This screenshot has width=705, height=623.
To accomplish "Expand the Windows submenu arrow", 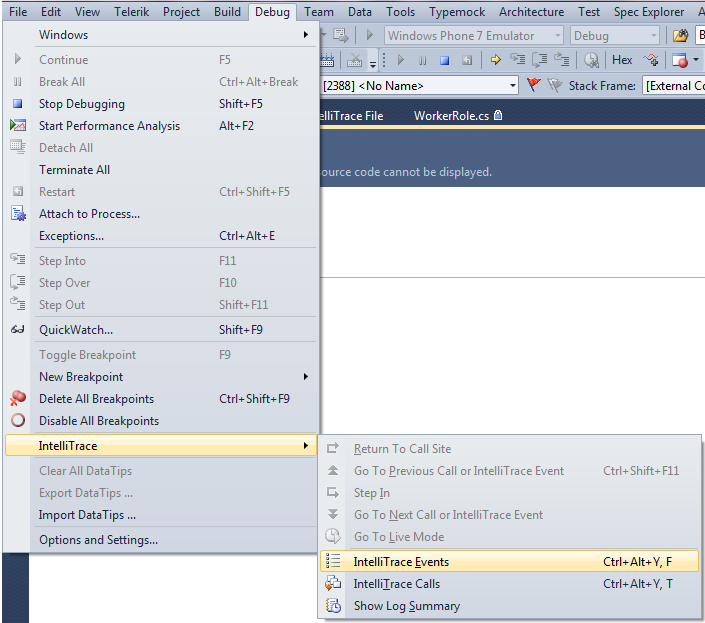I will [x=306, y=35].
